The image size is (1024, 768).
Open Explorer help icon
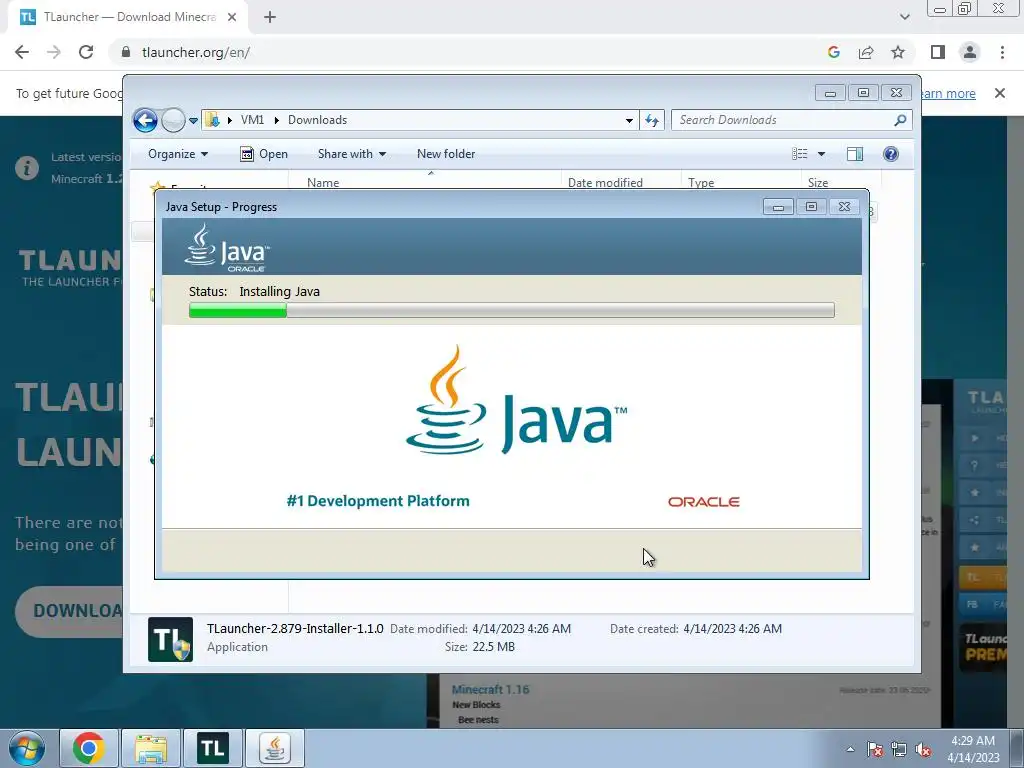tap(891, 154)
